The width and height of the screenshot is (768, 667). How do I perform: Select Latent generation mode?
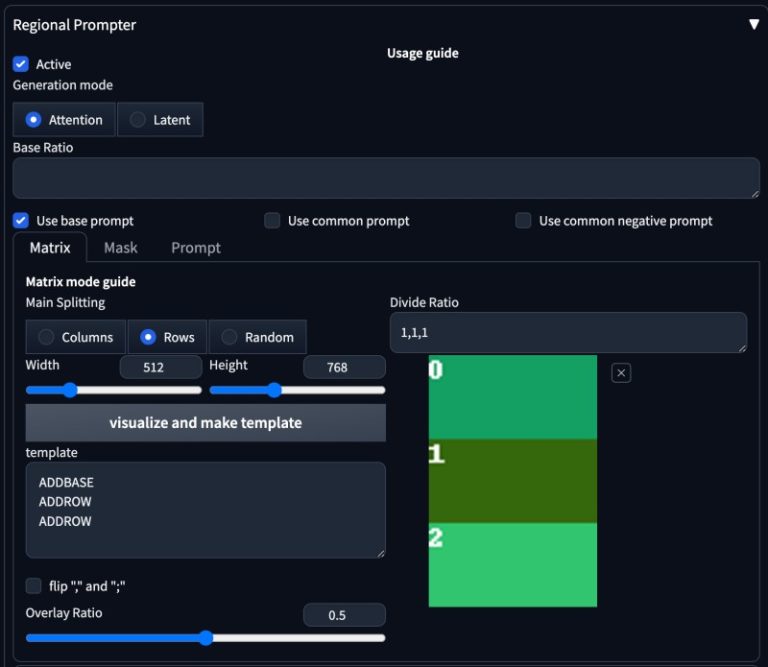click(160, 119)
